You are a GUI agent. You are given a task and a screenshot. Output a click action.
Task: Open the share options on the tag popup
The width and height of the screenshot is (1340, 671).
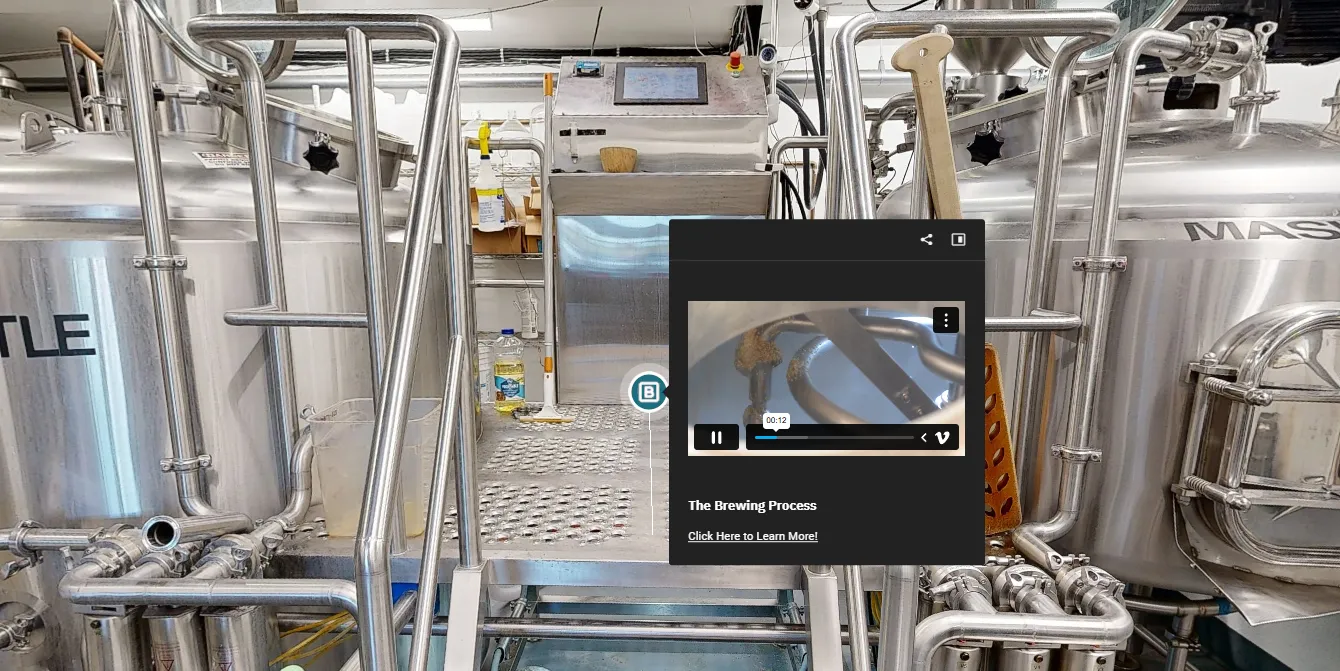point(925,239)
